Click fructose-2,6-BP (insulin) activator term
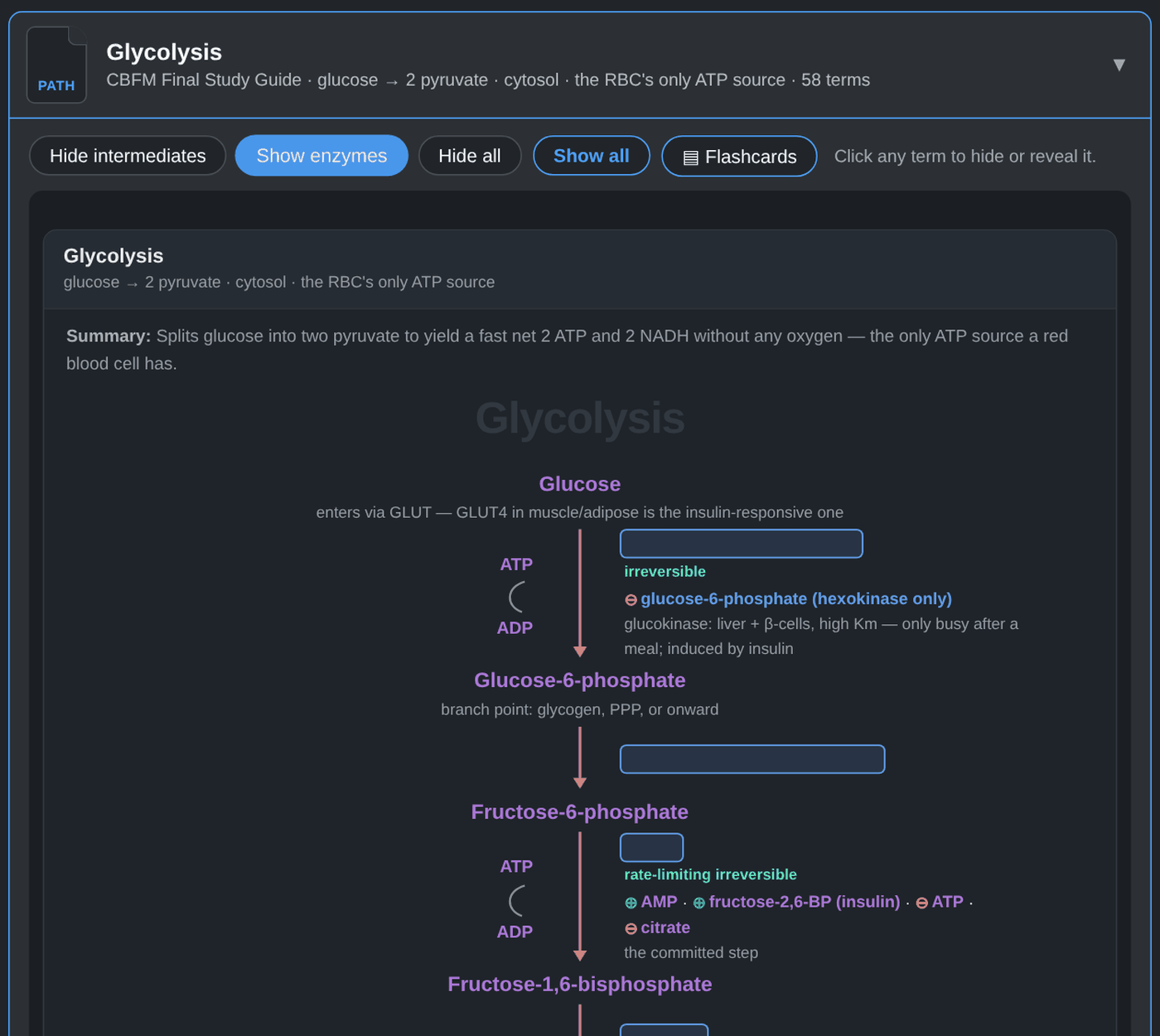Screen dimensions: 1160x1036 (x=804, y=902)
